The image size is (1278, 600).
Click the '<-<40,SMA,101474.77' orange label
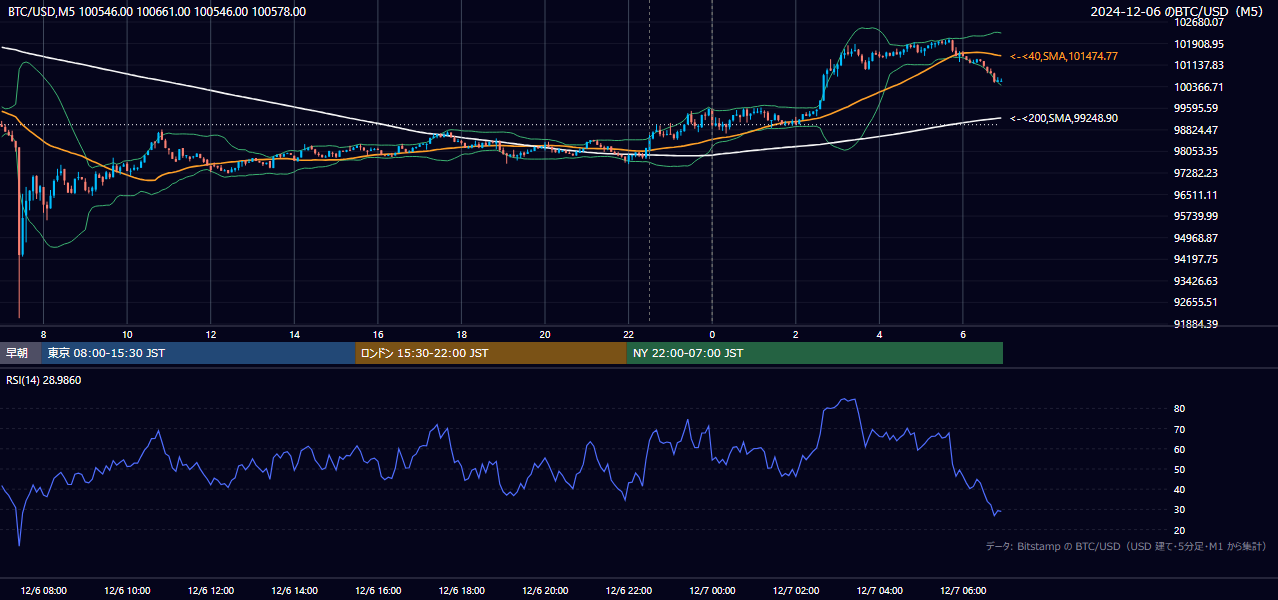click(x=1064, y=57)
